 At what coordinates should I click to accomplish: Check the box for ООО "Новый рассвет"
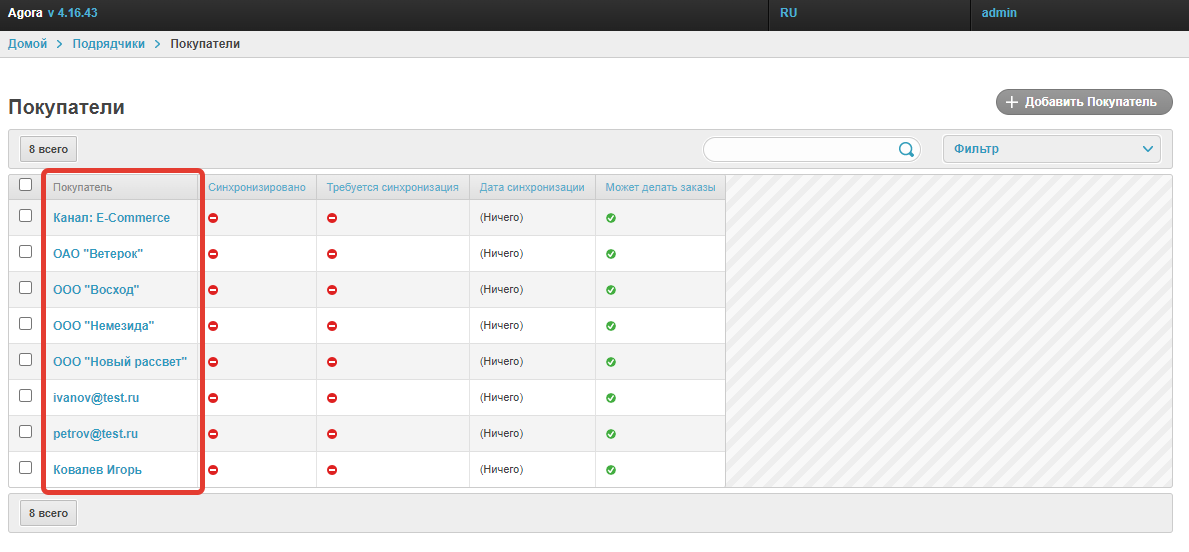26,360
